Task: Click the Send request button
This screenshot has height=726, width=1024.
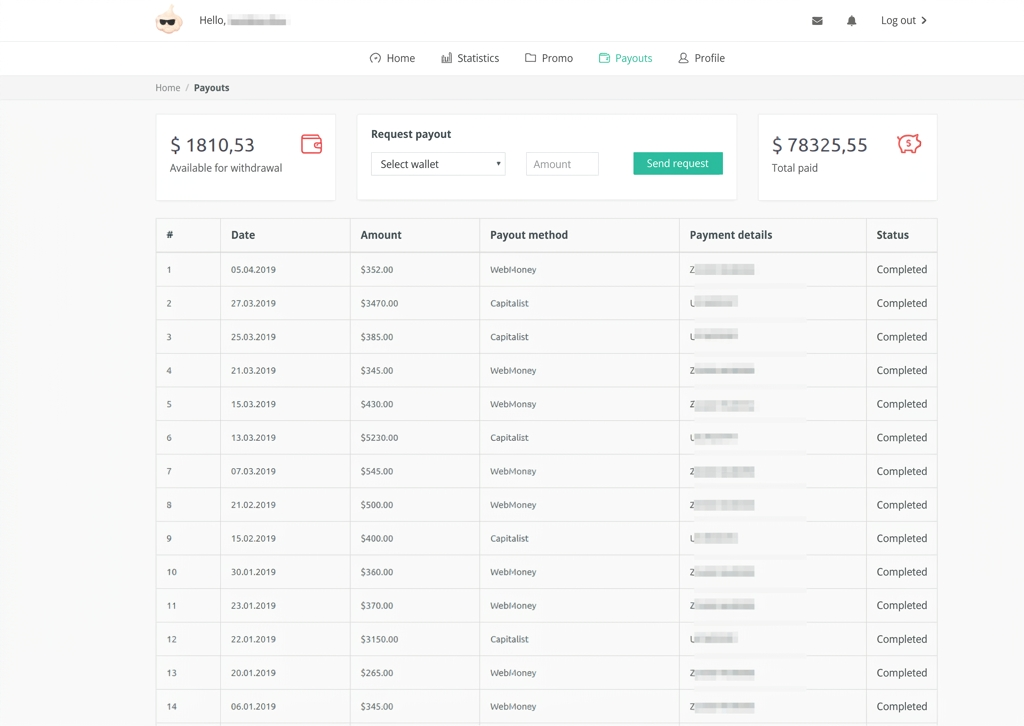Action: 678,163
